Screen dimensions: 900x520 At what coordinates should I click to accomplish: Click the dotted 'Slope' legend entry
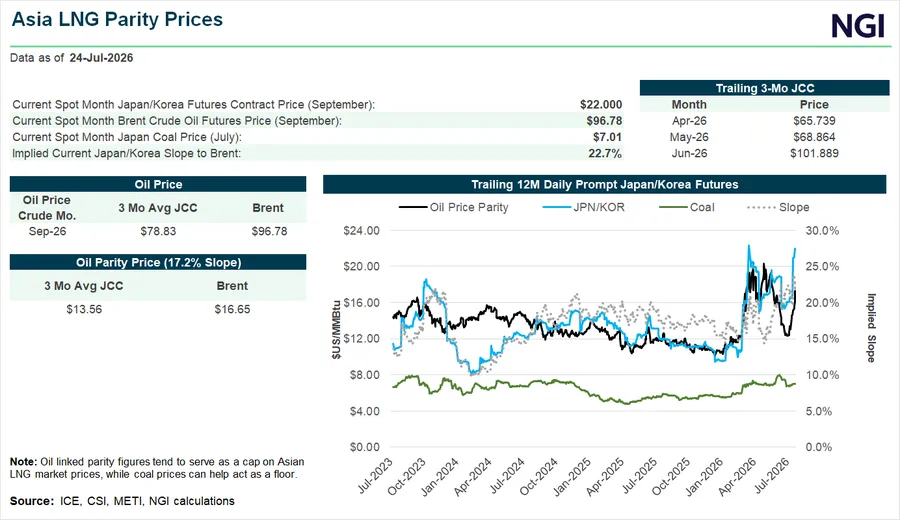(778, 207)
